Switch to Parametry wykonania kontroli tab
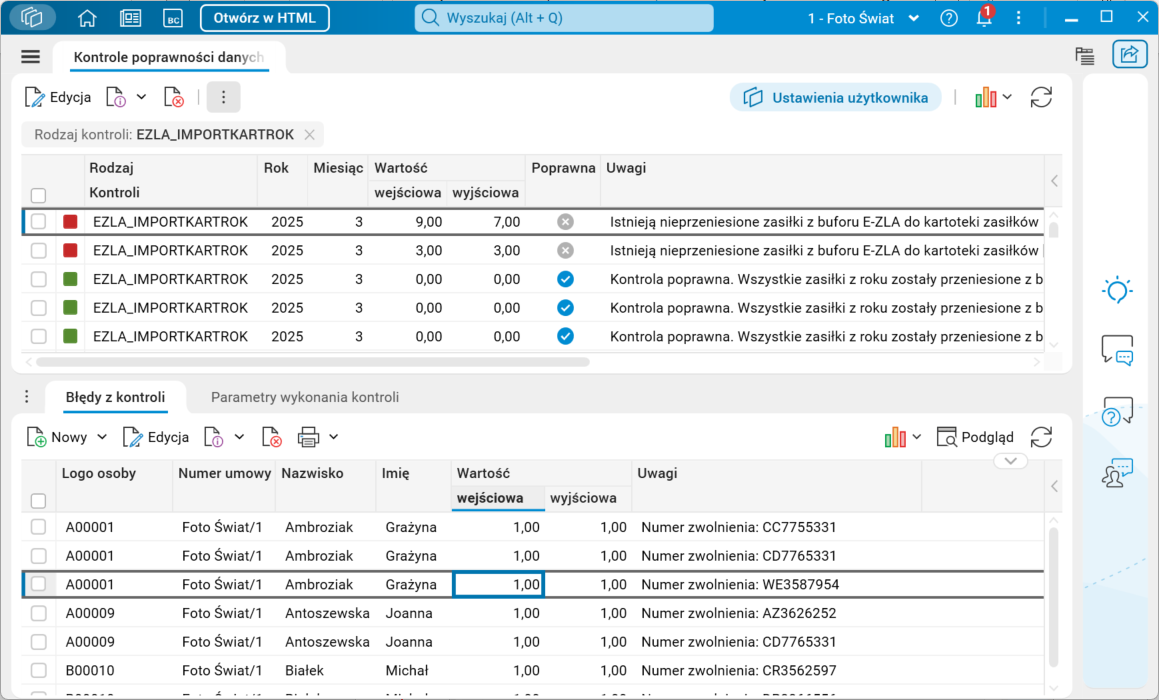The height and width of the screenshot is (700, 1159). pyautogui.click(x=305, y=397)
